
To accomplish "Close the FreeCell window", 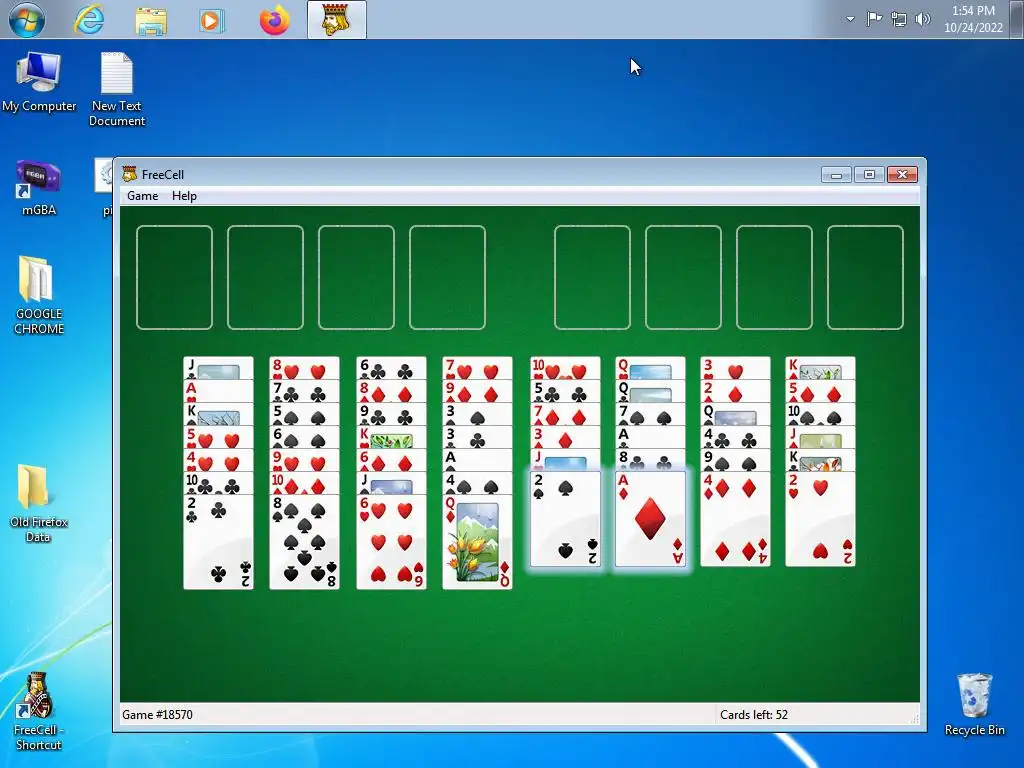I will 903,174.
